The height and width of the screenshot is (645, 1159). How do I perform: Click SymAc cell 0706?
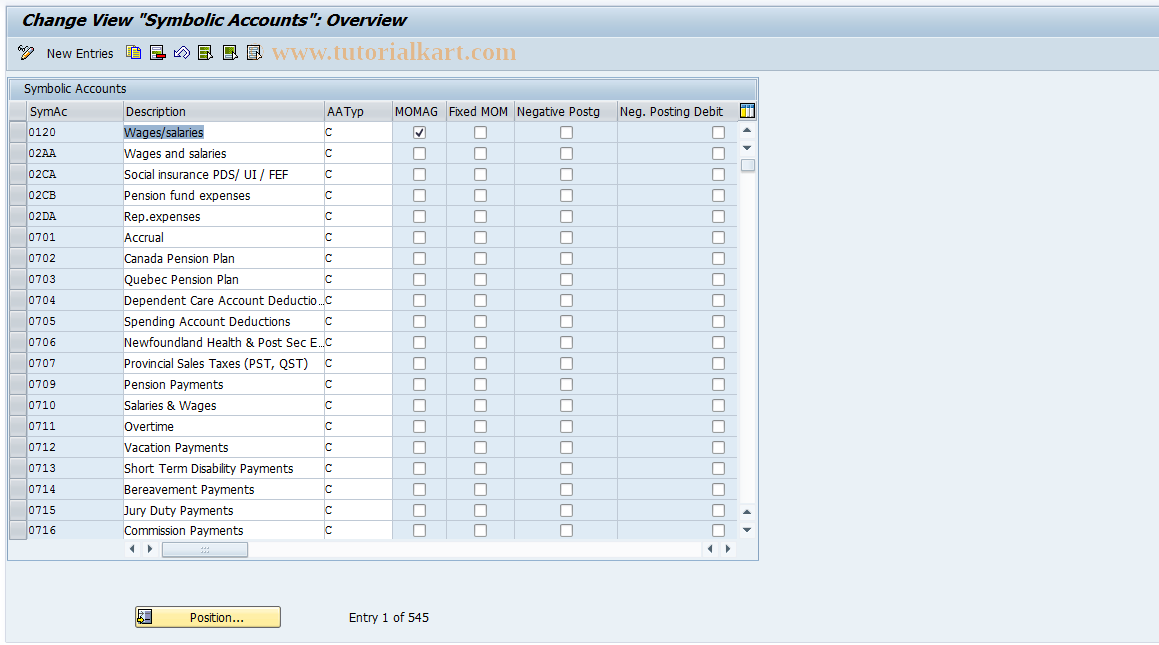pos(75,342)
